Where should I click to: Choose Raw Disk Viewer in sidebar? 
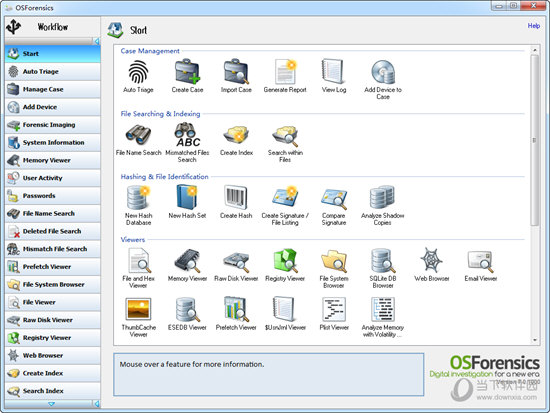pos(53,320)
